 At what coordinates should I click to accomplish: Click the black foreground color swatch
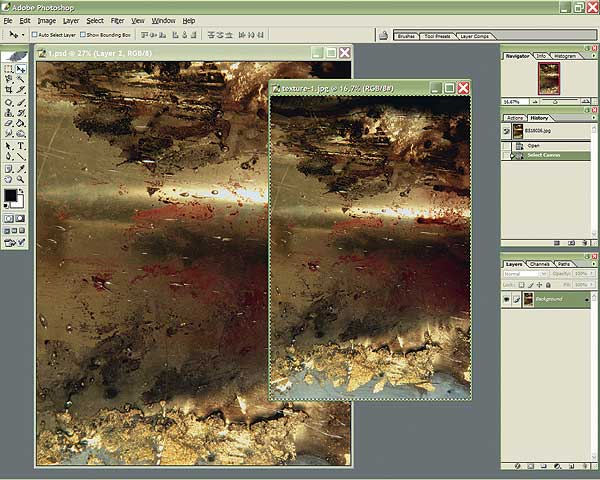(11, 195)
